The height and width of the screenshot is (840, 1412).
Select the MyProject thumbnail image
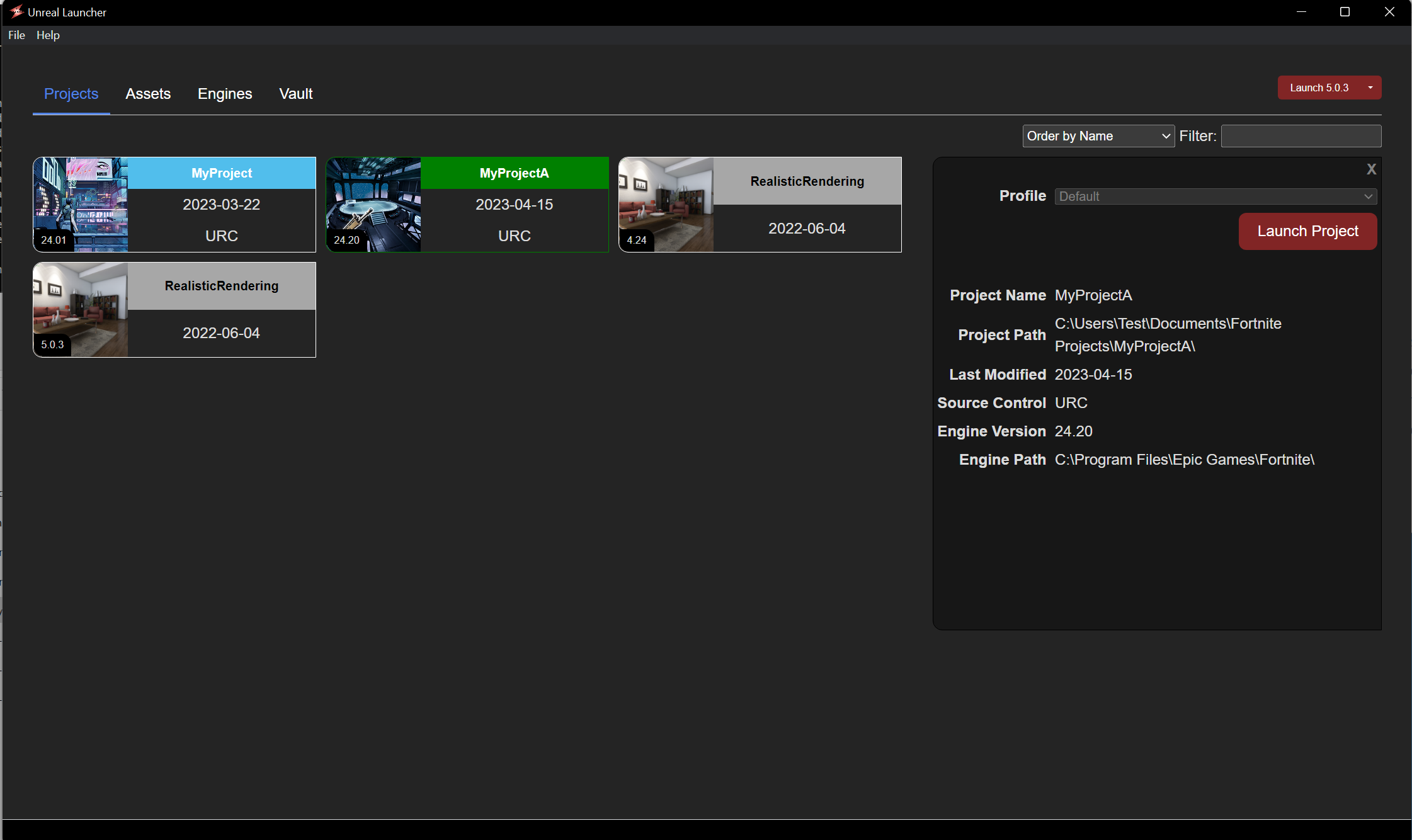coord(81,205)
